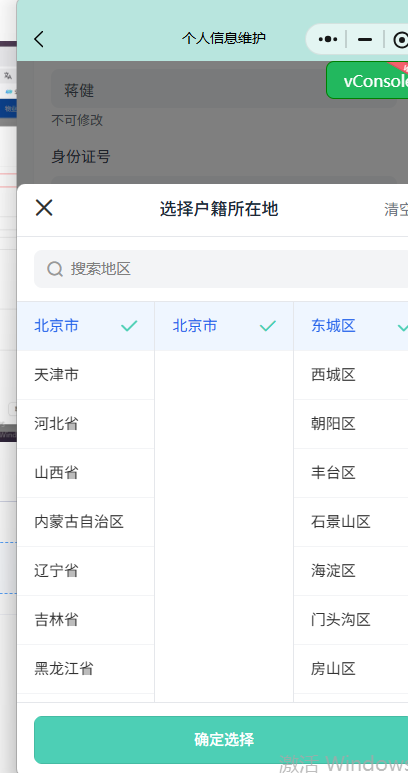Click the 蒋健 name field

[224, 89]
